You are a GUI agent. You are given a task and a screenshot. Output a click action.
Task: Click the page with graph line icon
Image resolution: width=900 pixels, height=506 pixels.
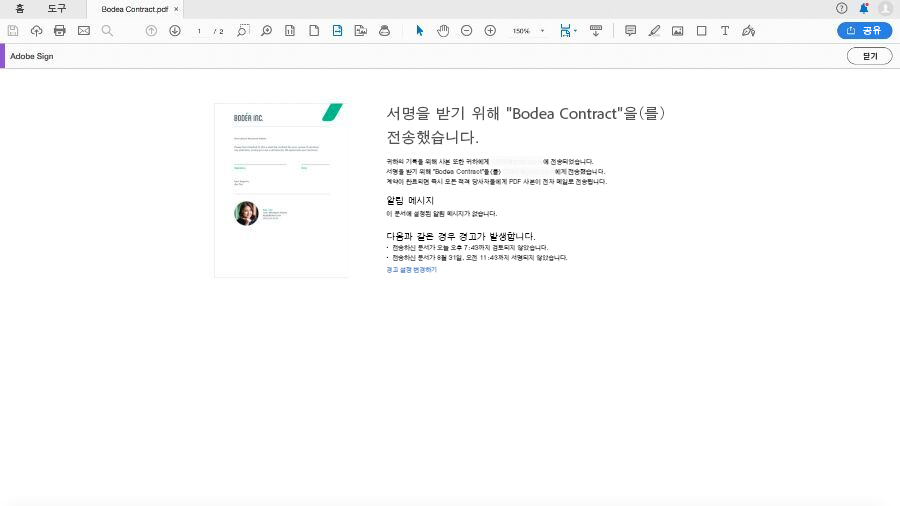(360, 31)
